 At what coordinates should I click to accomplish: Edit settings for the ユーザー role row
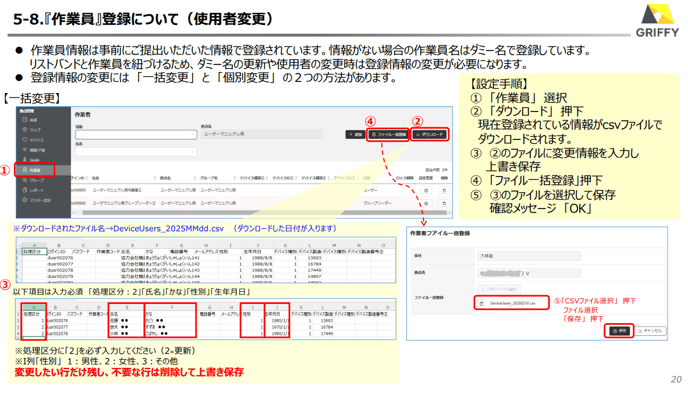pos(426,190)
